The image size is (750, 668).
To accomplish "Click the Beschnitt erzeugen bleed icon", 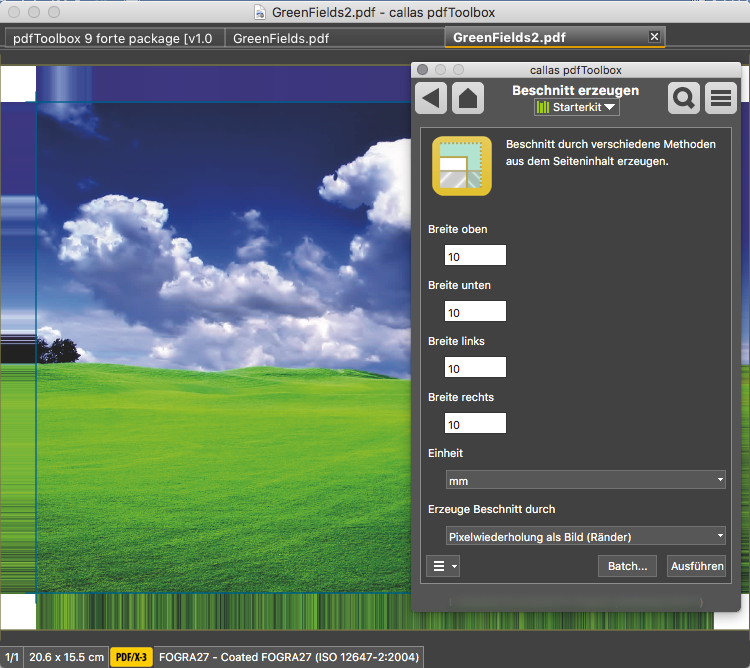I will 462,166.
